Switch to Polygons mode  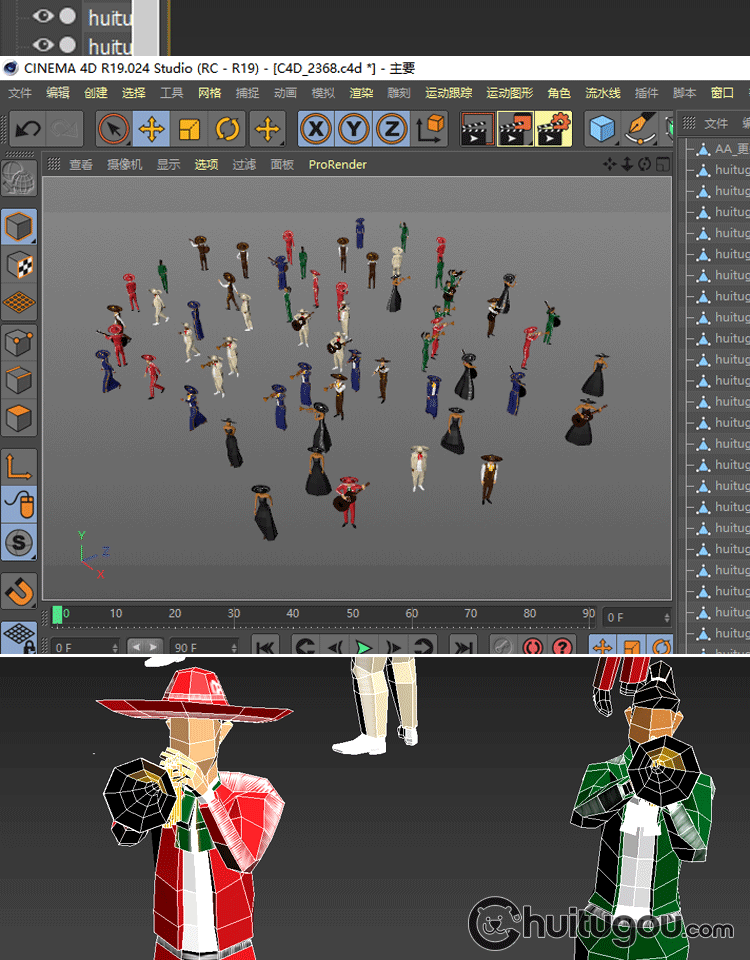[19, 418]
